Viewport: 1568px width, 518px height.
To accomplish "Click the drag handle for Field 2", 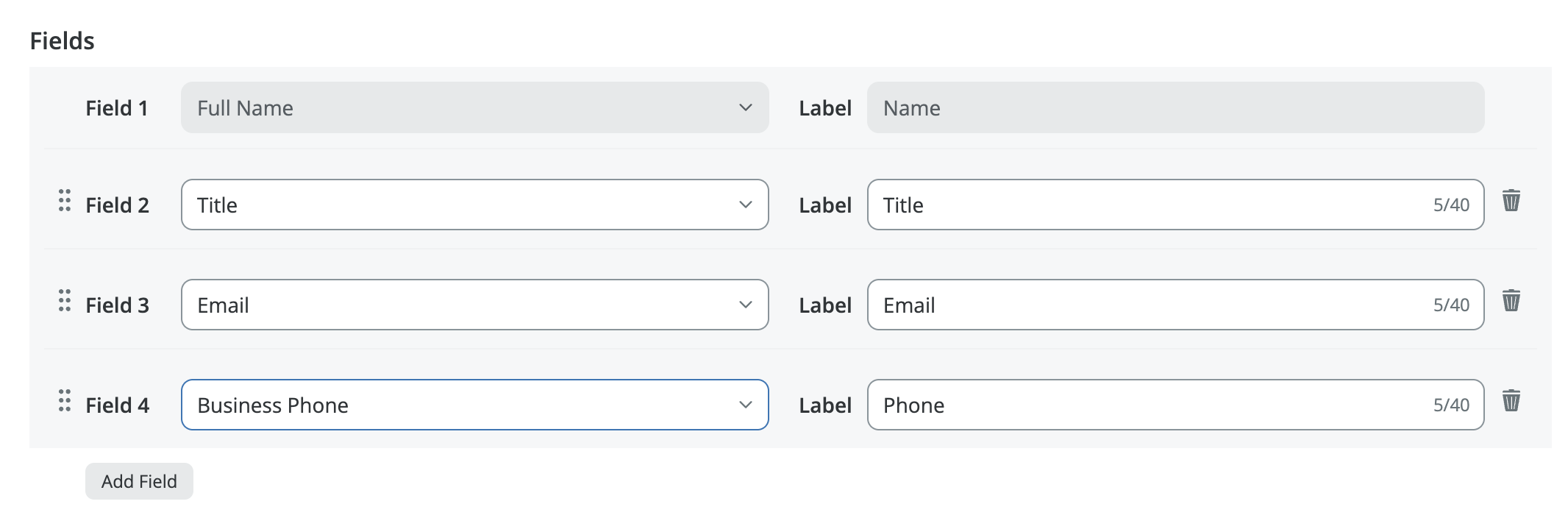I will point(65,201).
